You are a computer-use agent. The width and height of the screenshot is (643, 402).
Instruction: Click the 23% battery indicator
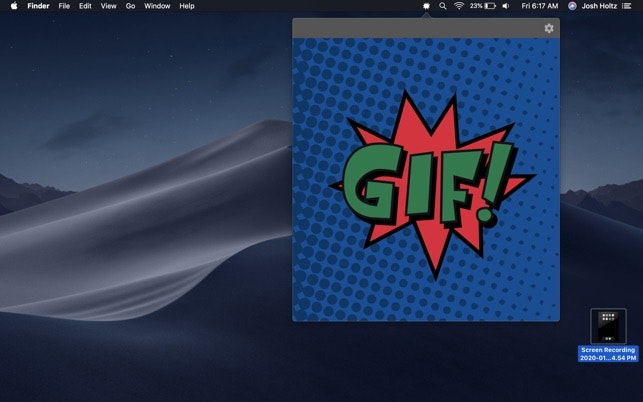(483, 6)
